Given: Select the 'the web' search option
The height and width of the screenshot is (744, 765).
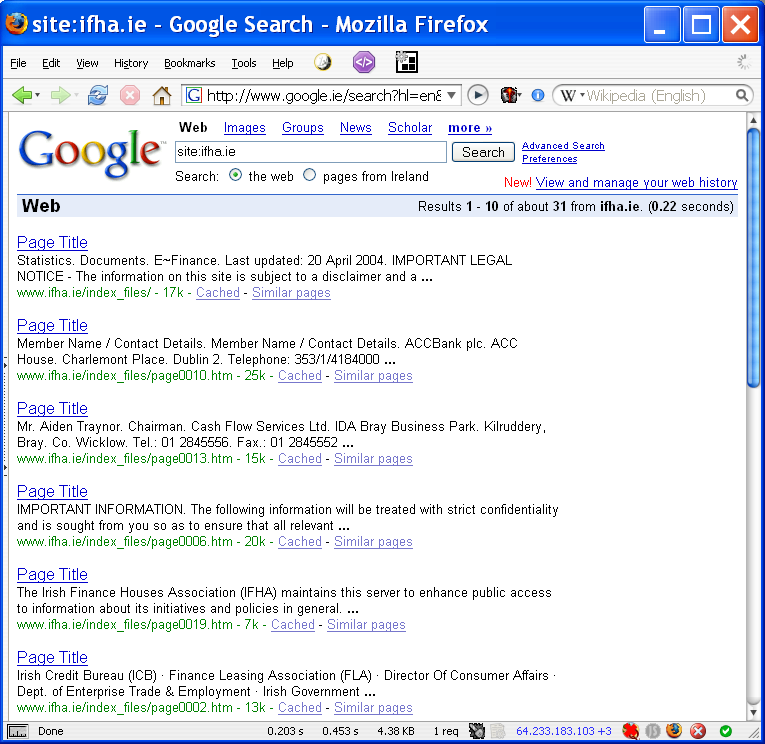Looking at the screenshot, I should (x=235, y=175).
